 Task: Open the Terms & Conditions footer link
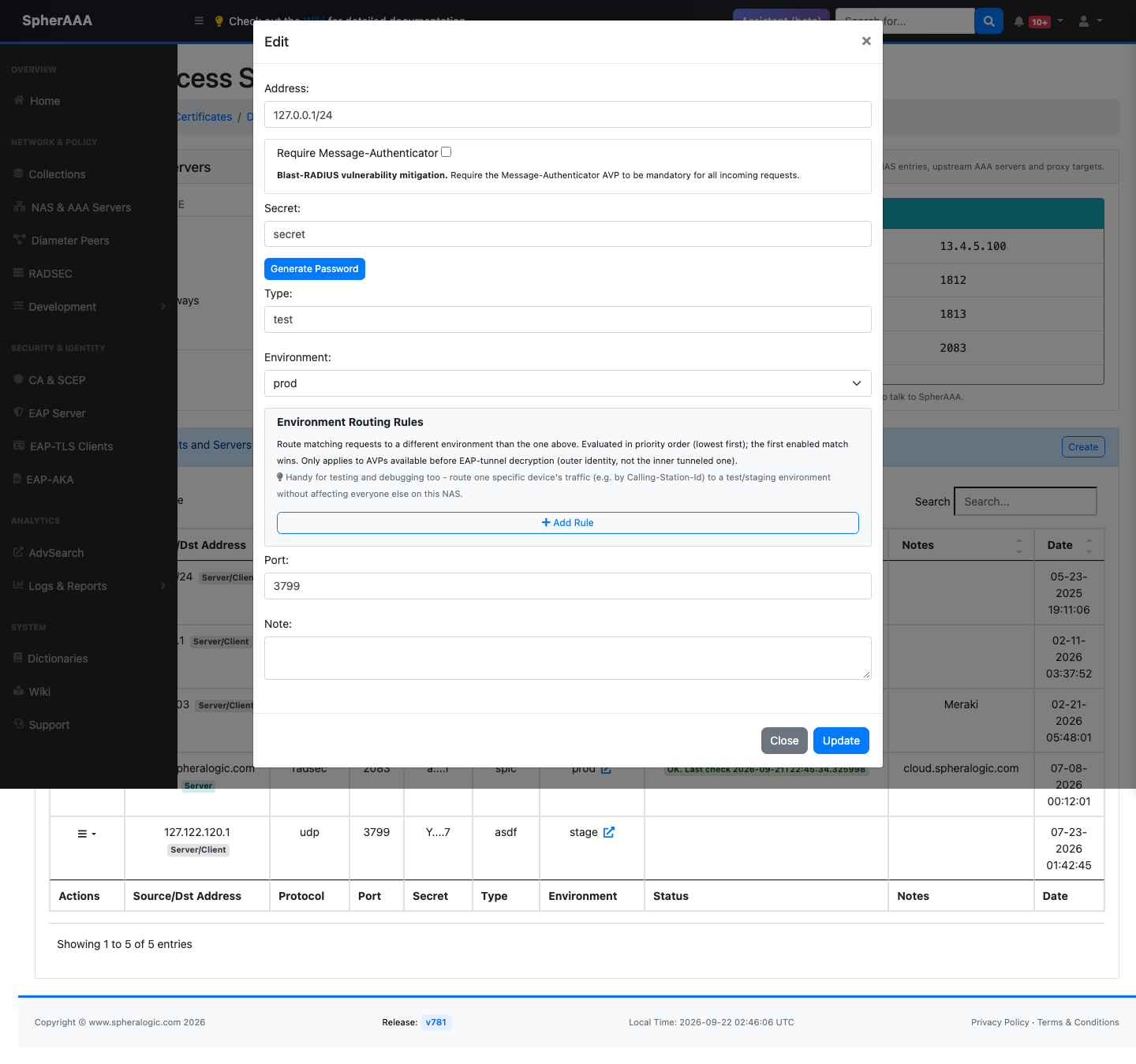click(1078, 1022)
